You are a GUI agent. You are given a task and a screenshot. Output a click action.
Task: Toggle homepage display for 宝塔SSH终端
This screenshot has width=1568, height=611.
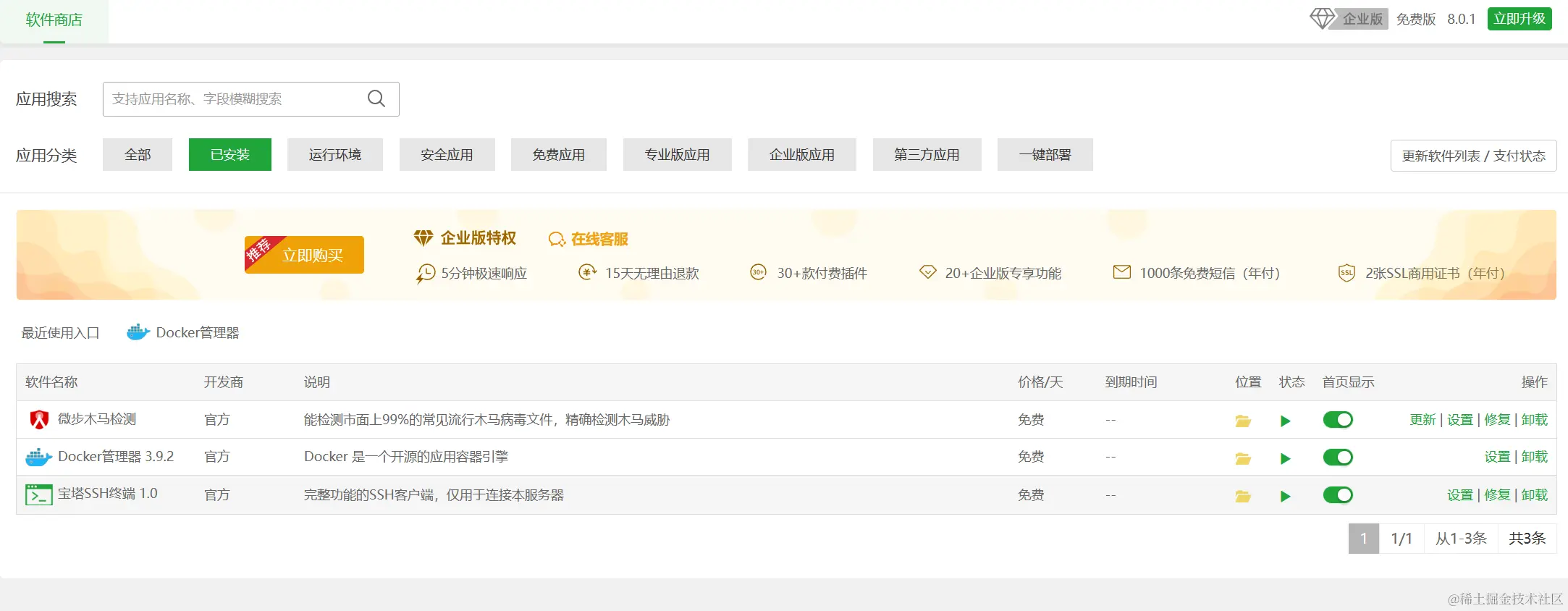[x=1338, y=495]
